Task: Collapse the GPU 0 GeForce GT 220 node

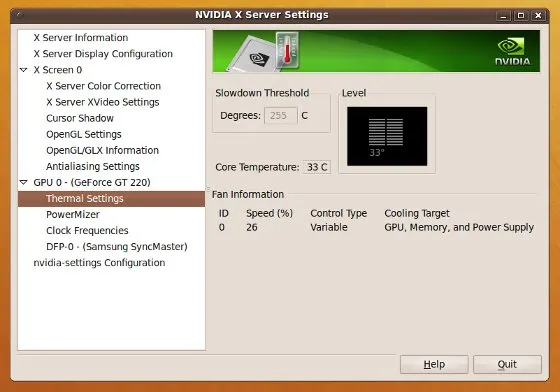Action: pos(24,182)
